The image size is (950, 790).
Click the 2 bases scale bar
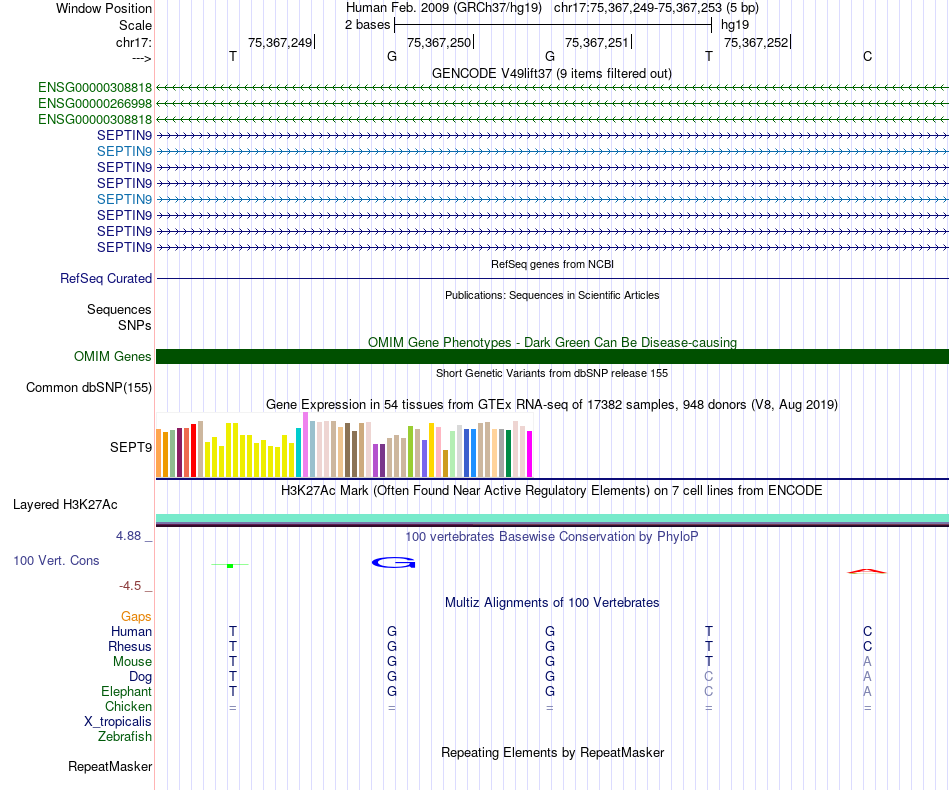(x=553, y=25)
